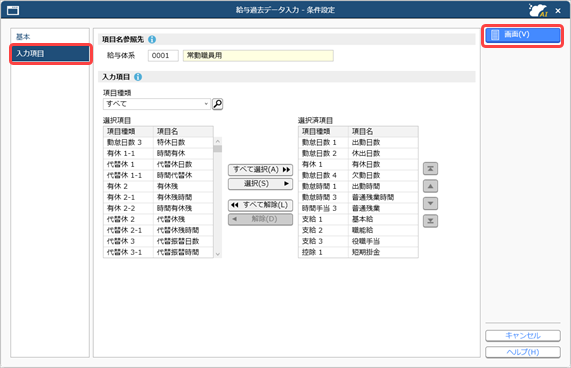
Task: Select row 時間有休残 in 選択項目 list
Action: click(x=158, y=208)
